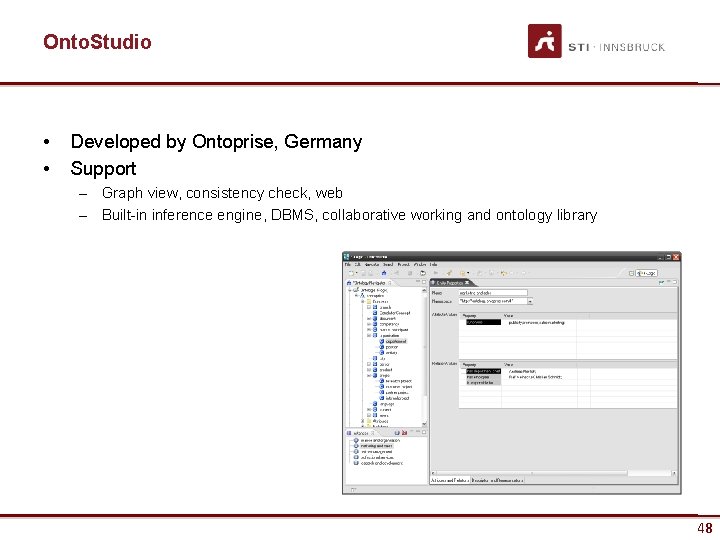Image resolution: width=720 pixels, height=540 pixels.
Task: Click the Property column header in attribute table
Action: (480, 316)
